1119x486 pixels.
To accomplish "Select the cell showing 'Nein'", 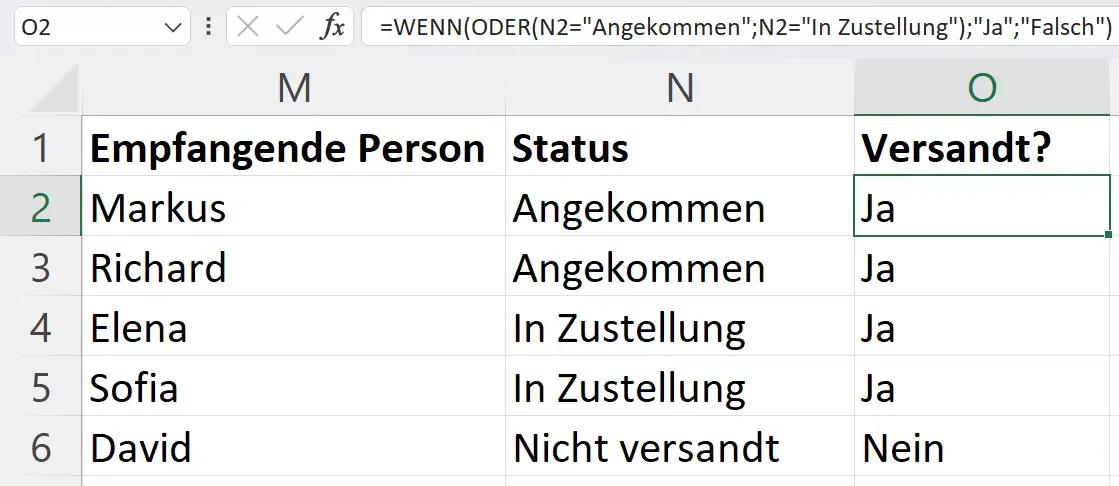I will [x=982, y=448].
